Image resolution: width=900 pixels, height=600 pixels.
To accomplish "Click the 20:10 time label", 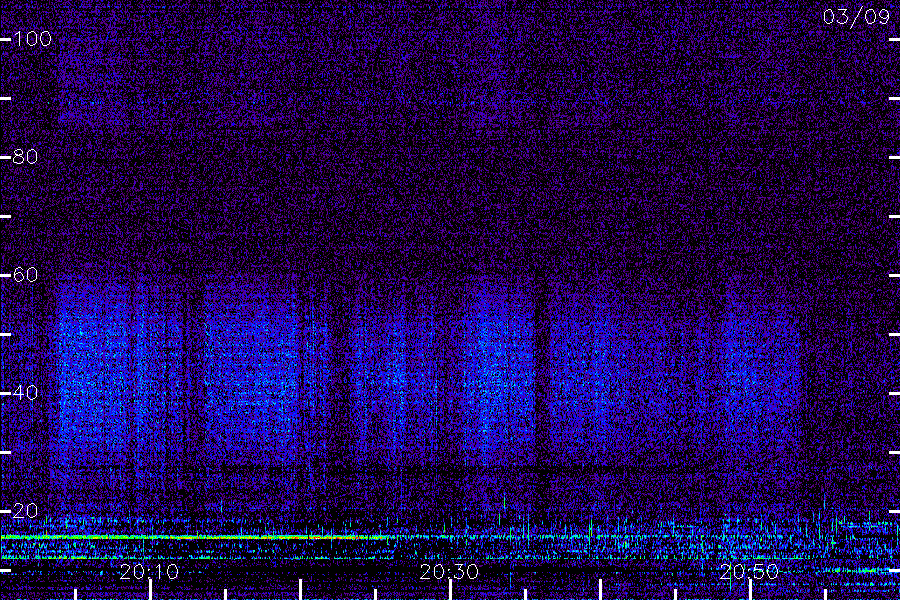I will point(149,572).
